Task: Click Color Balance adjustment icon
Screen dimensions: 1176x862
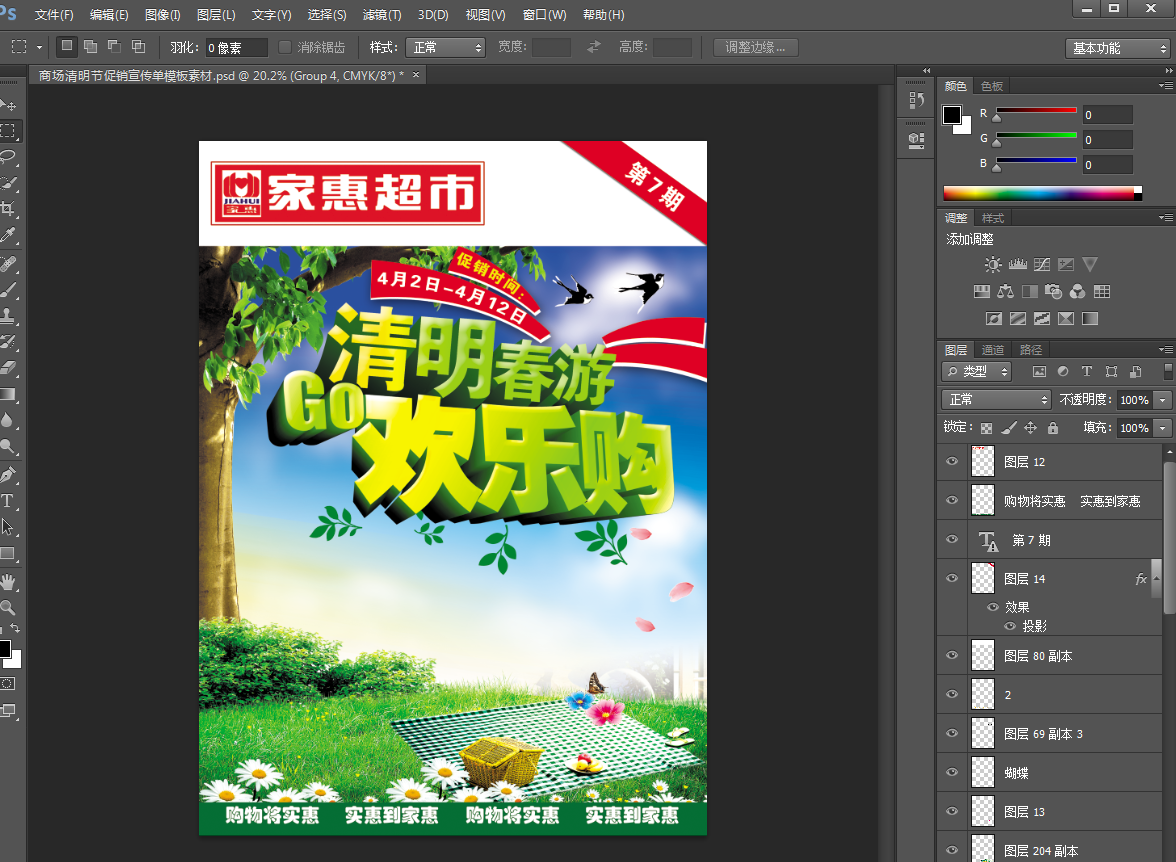Action: 1006,291
